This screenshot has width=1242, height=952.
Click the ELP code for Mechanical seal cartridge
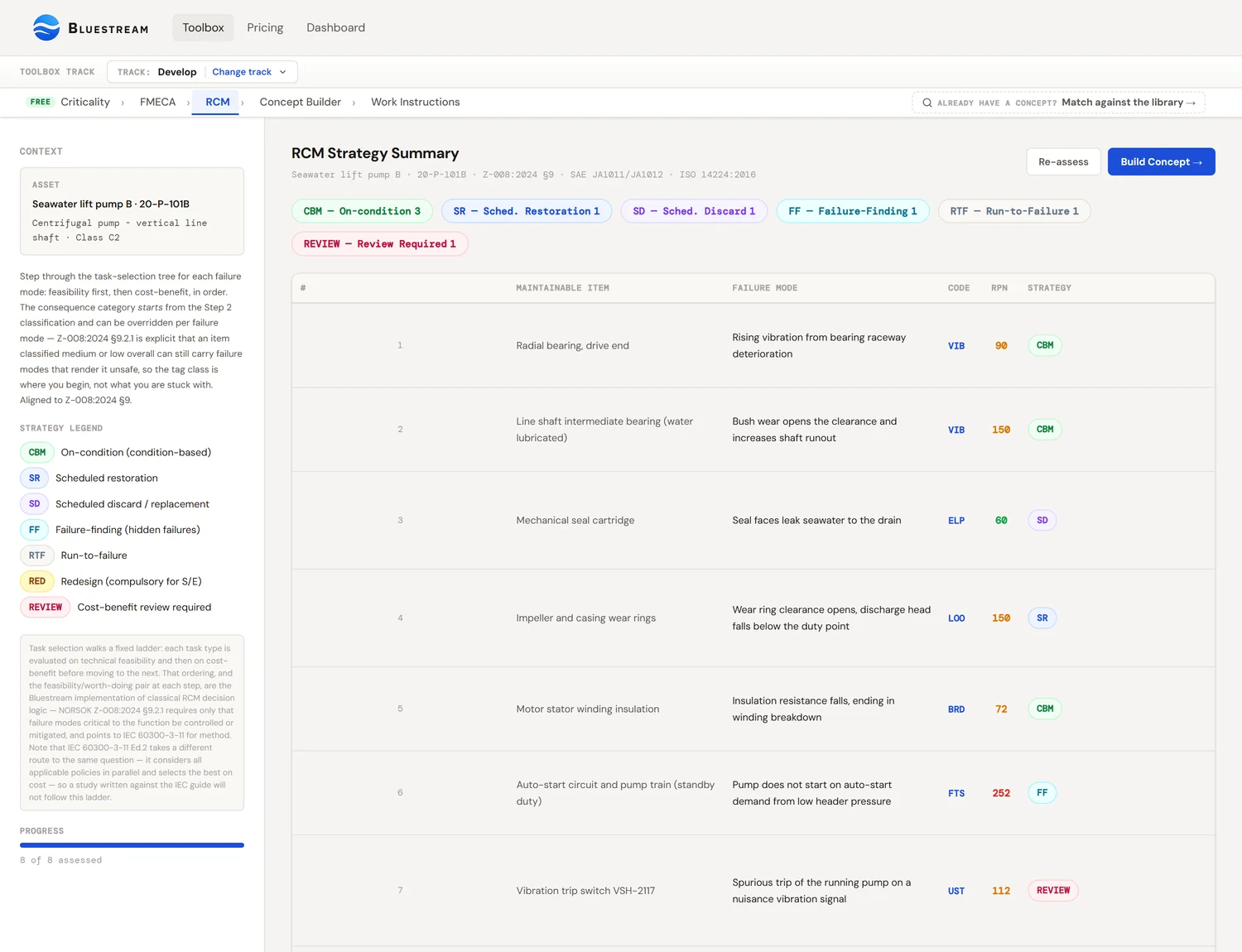point(956,521)
